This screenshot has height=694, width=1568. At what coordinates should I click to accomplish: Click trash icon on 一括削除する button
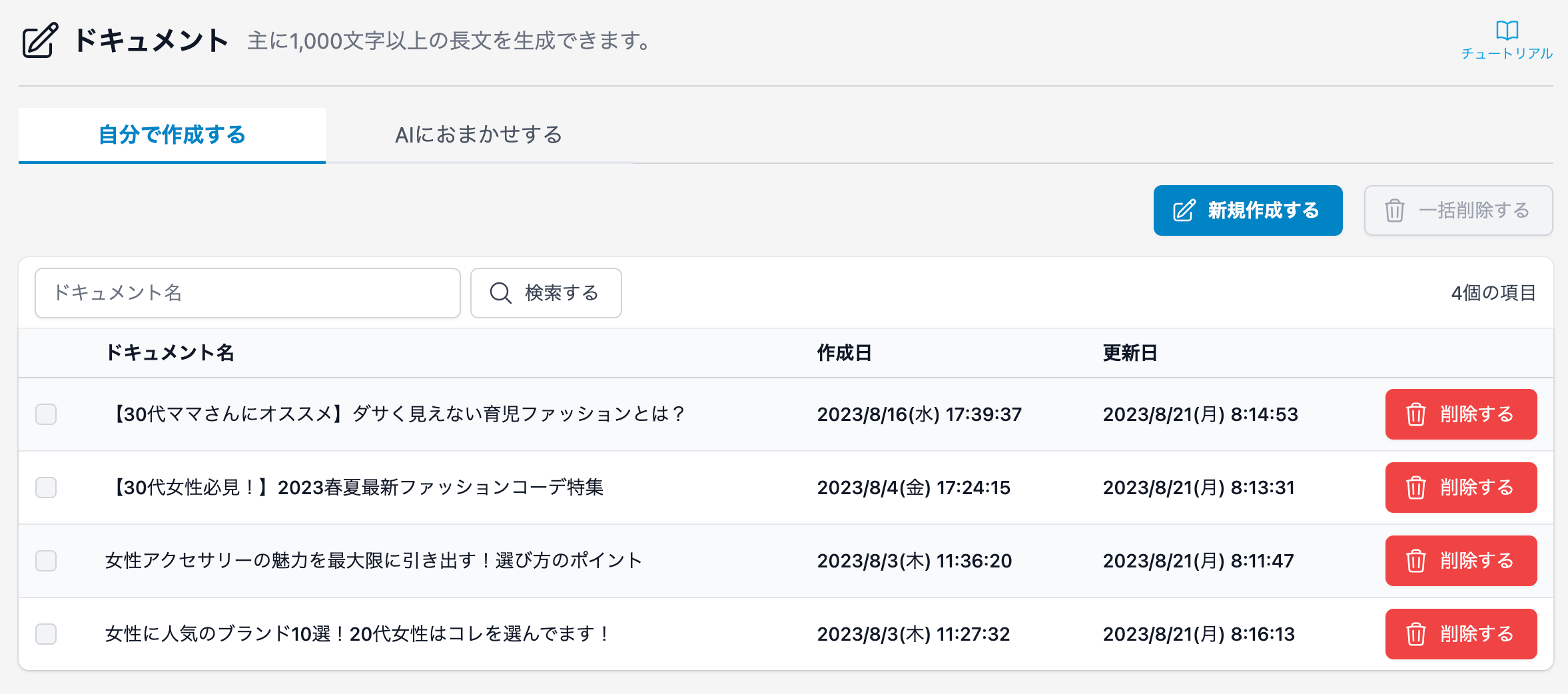coord(1395,210)
